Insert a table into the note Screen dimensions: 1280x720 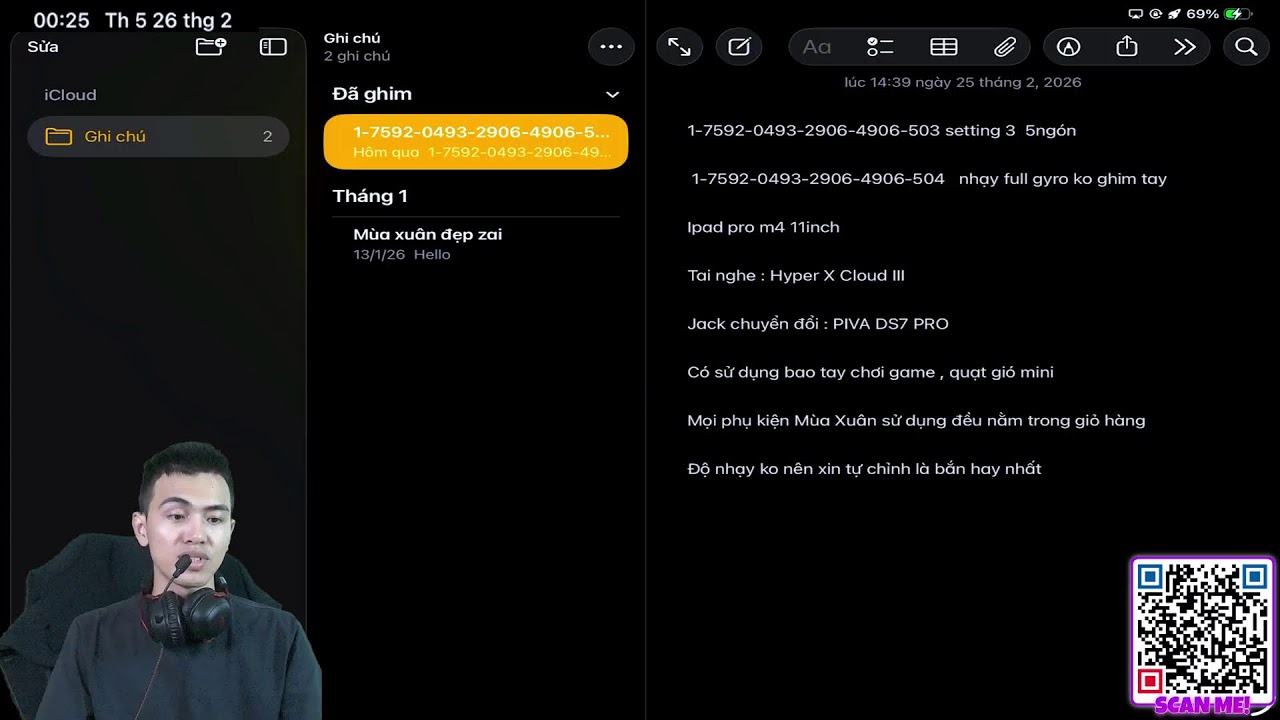pyautogui.click(x=944, y=47)
